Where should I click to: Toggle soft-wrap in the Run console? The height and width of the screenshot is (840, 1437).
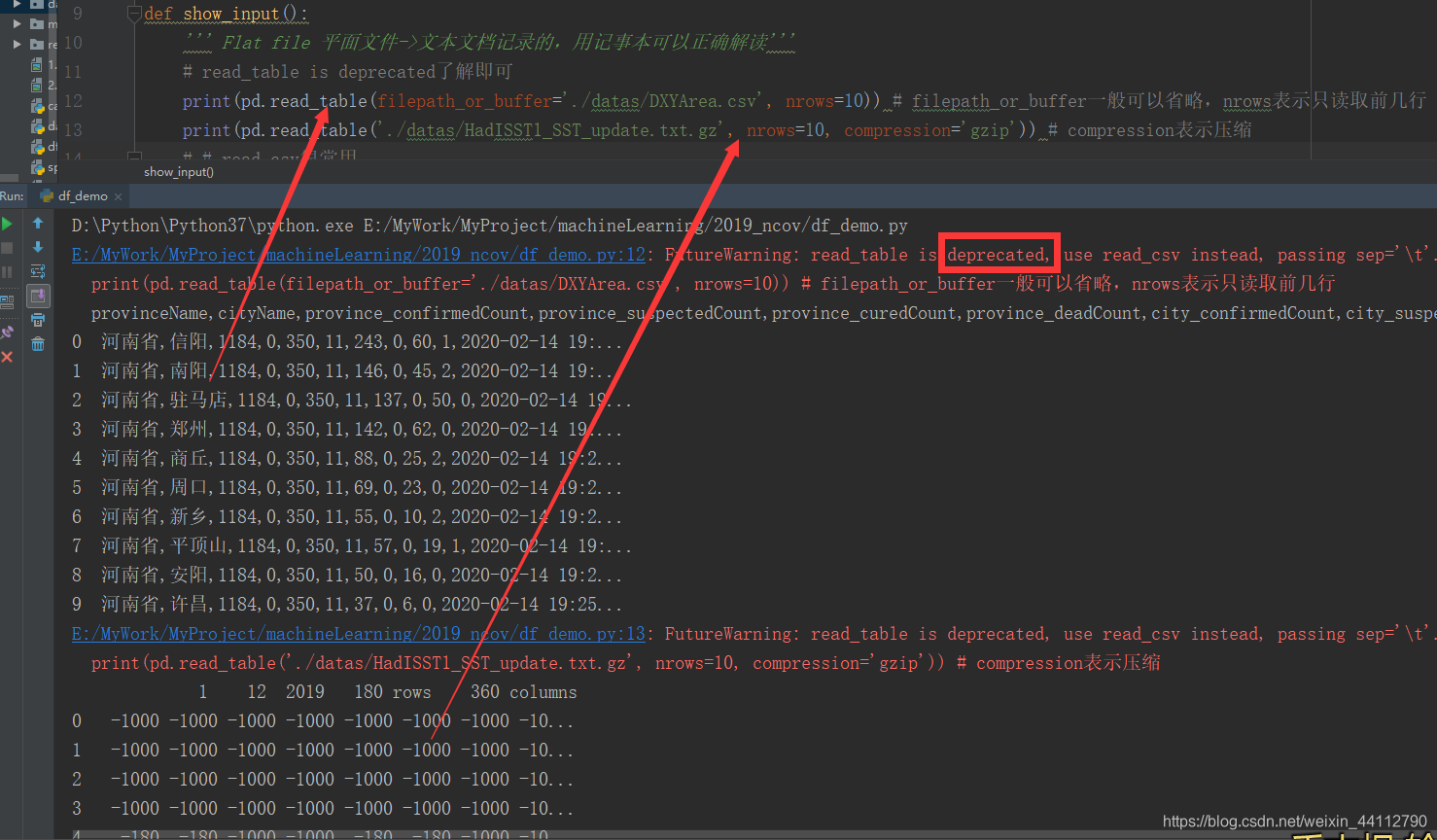(x=38, y=271)
